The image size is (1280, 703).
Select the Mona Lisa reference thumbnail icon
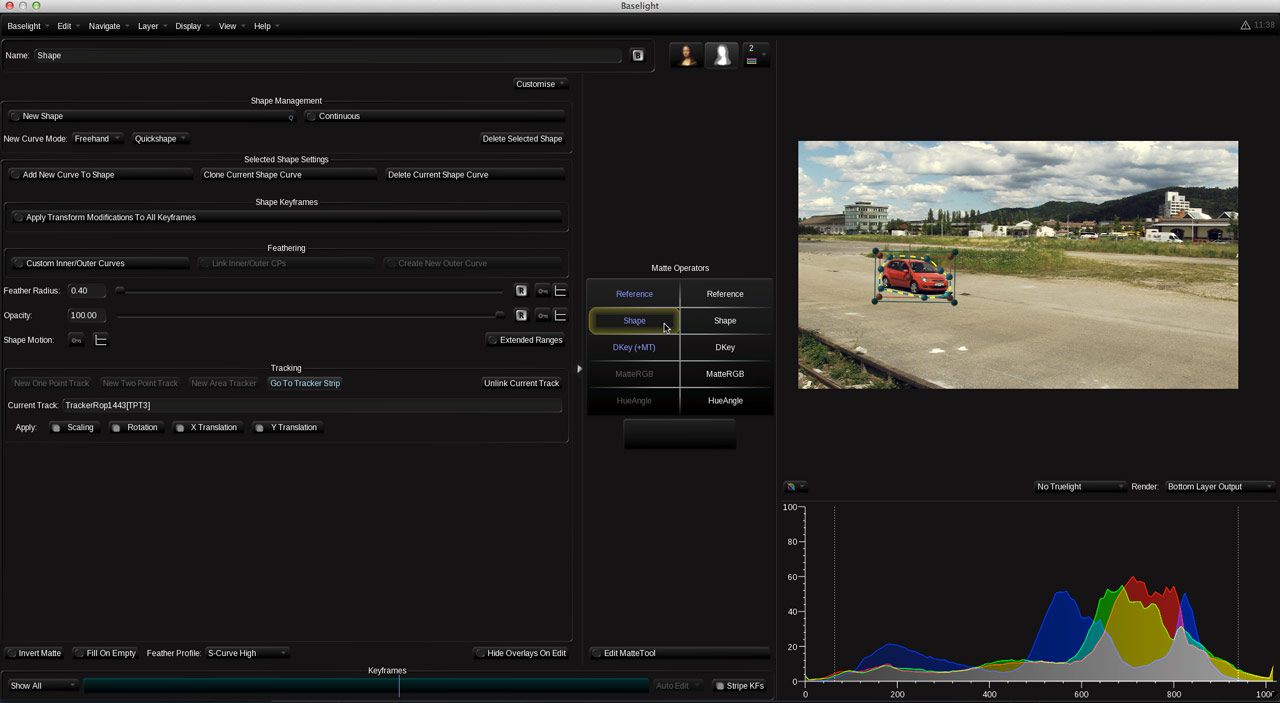point(685,54)
